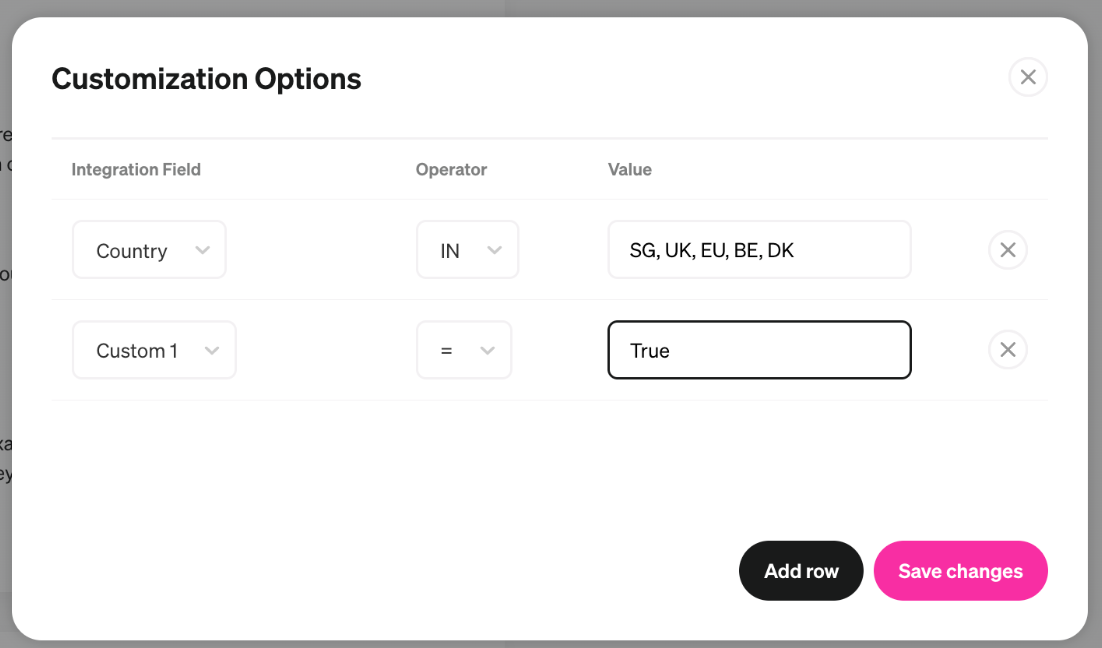This screenshot has width=1102, height=648.
Task: Delete the Custom 1 filter row
Action: 1007,349
